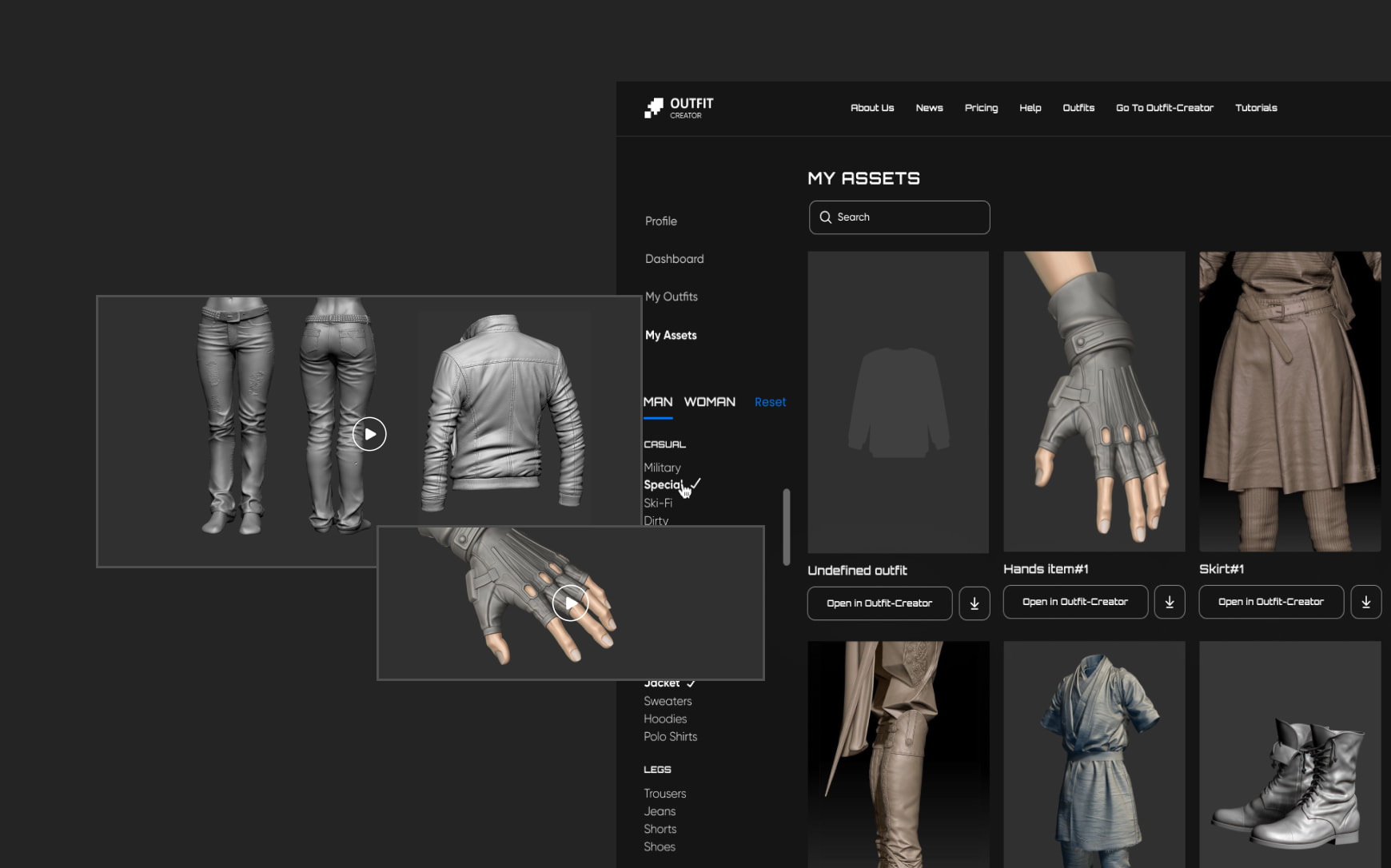
Task: Focus the My Assets search field
Action: tap(907, 217)
